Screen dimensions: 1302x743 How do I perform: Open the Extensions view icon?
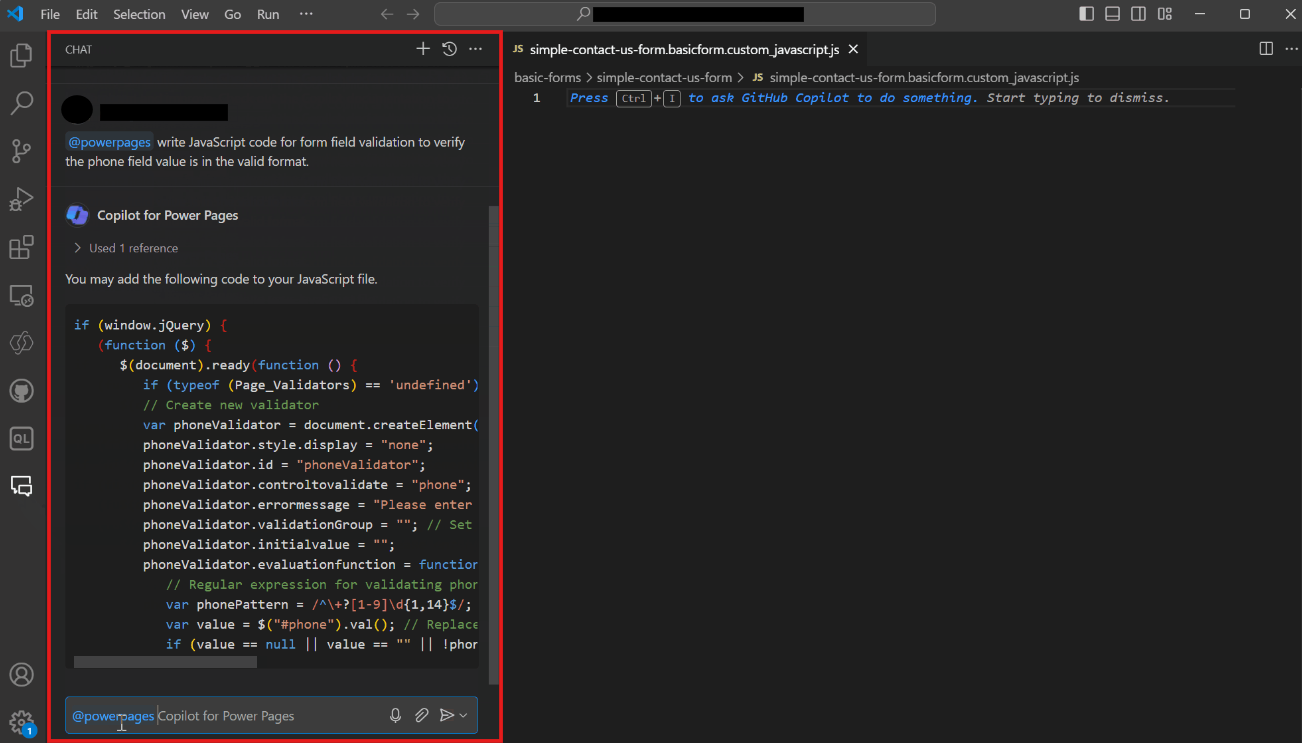point(21,247)
